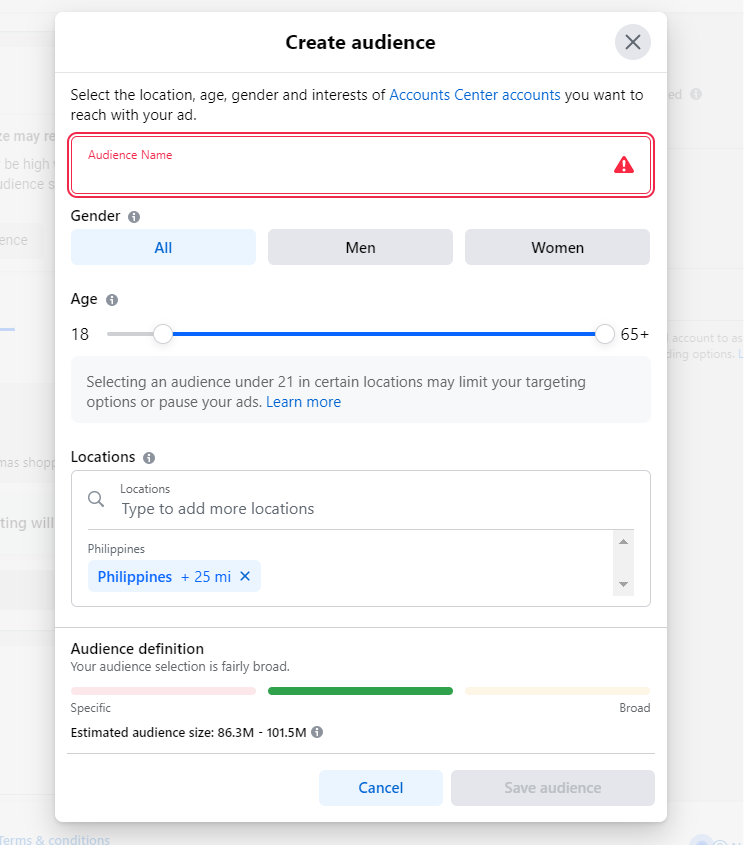Click the locations list scroll up arrow
Image resolution: width=745 pixels, height=845 pixels.
point(623,542)
